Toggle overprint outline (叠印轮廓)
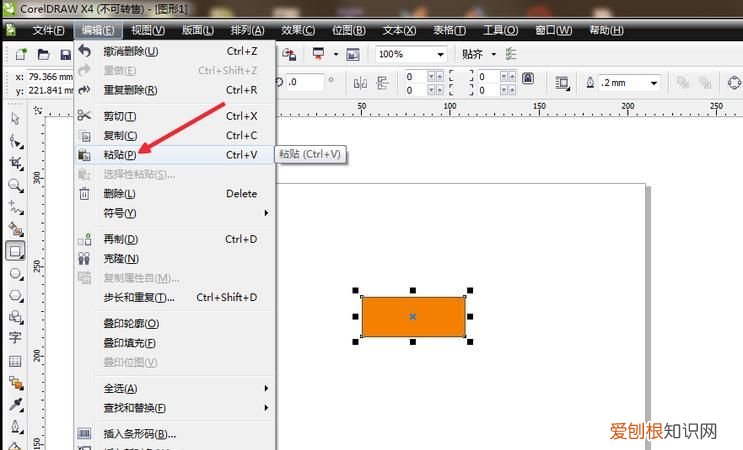This screenshot has height=450, width=743. tap(131, 323)
